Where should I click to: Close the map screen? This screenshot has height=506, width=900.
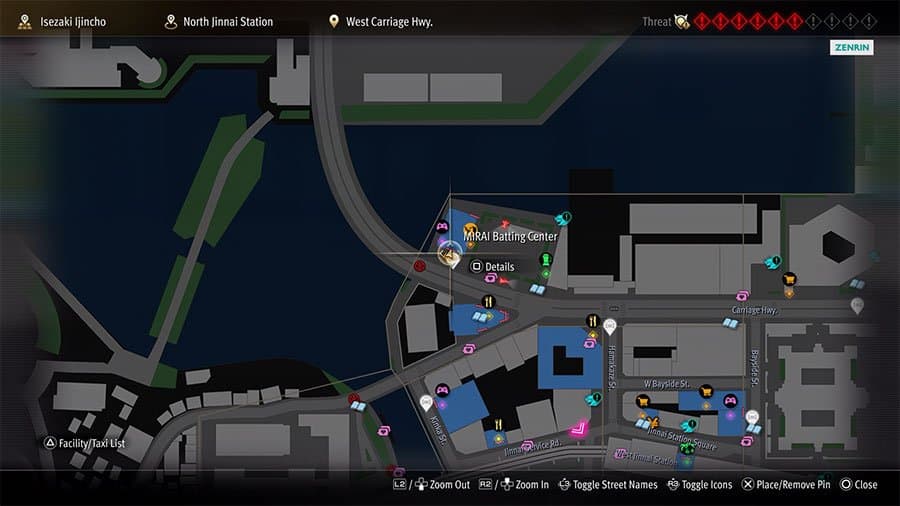click(x=859, y=485)
